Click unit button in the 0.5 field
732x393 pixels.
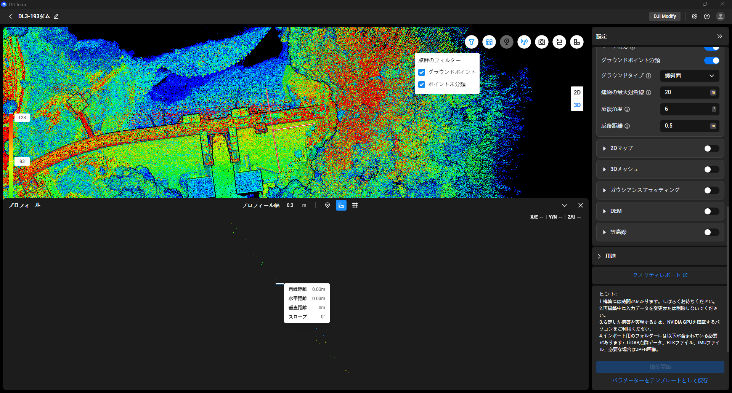[713, 126]
